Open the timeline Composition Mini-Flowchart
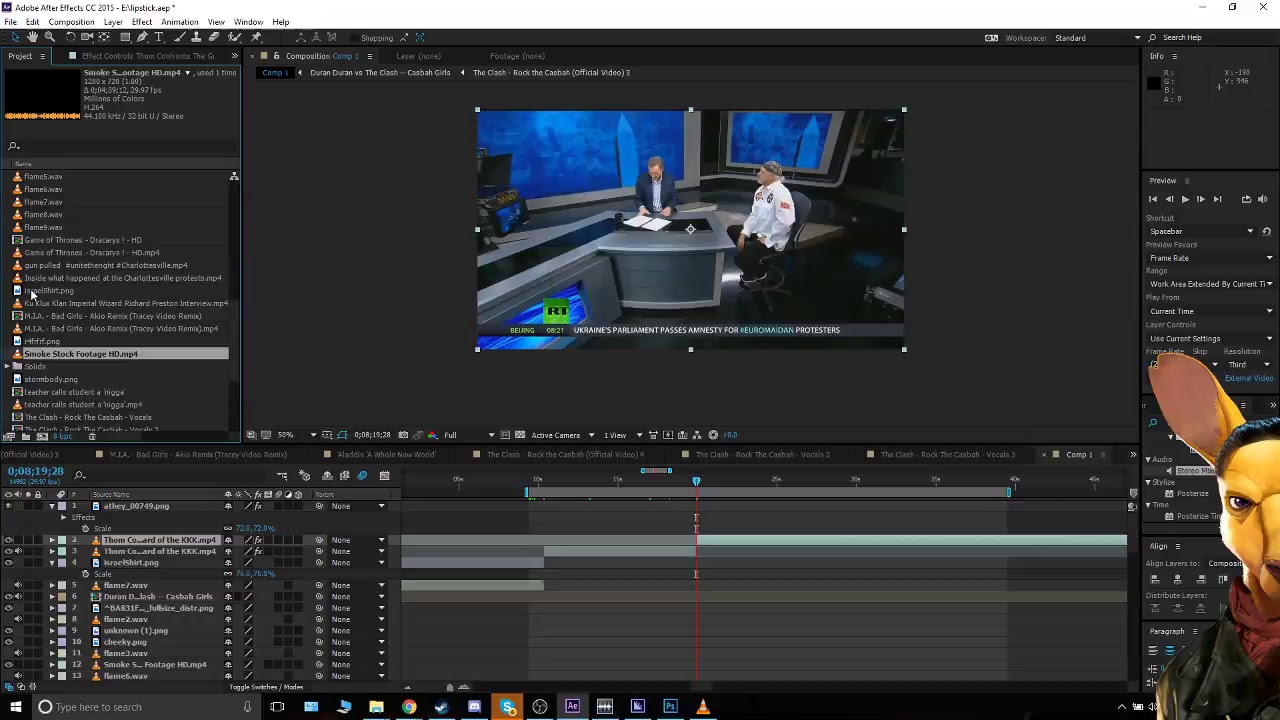The image size is (1280, 720). (283, 476)
